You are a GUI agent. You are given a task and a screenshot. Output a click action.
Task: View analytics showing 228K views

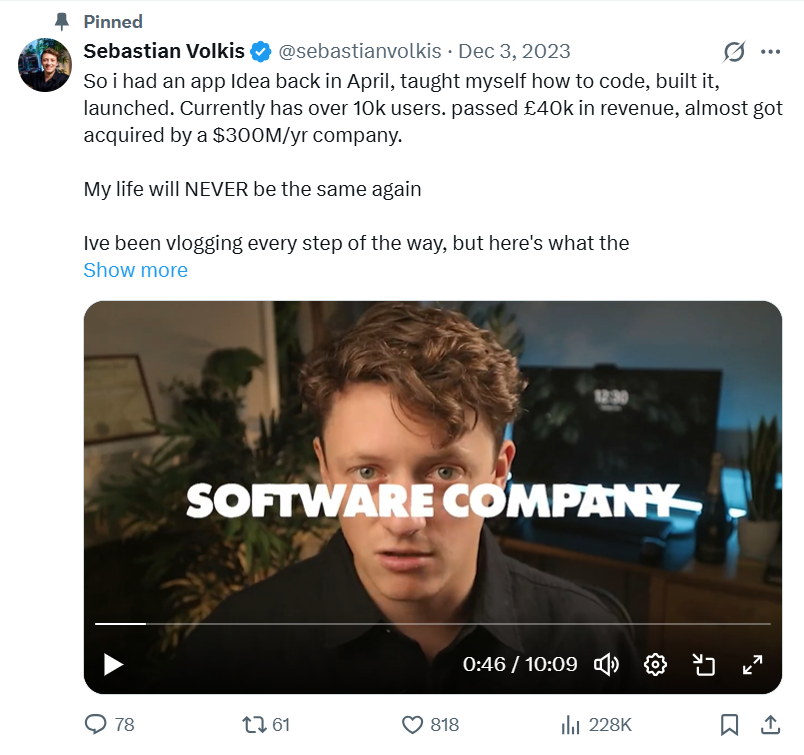pyautogui.click(x=568, y=724)
